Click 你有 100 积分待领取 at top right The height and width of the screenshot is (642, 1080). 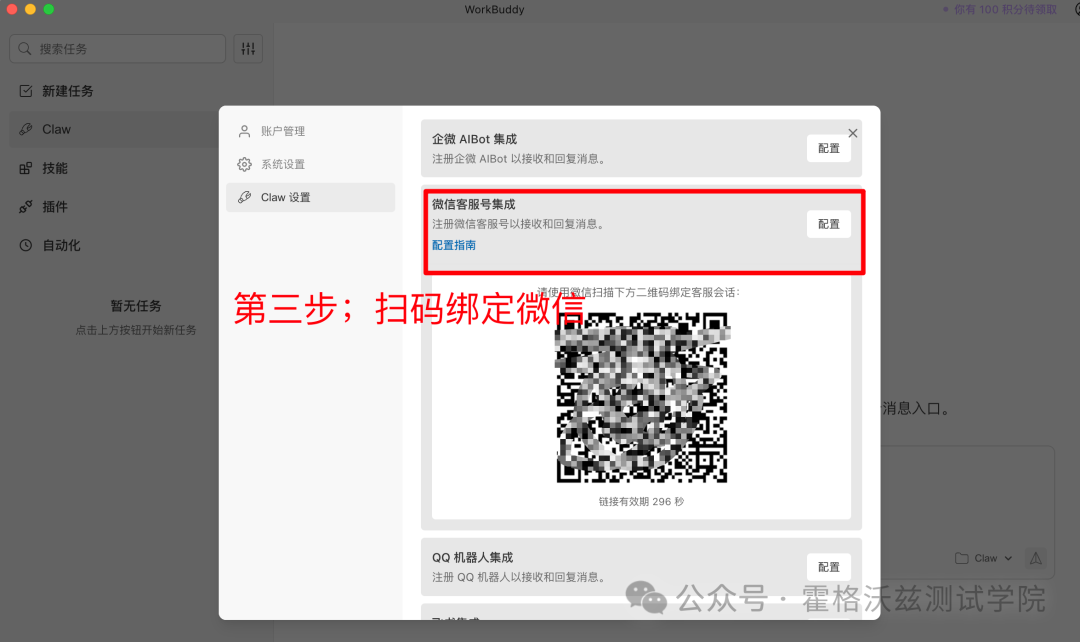pyautogui.click(x=1006, y=9)
